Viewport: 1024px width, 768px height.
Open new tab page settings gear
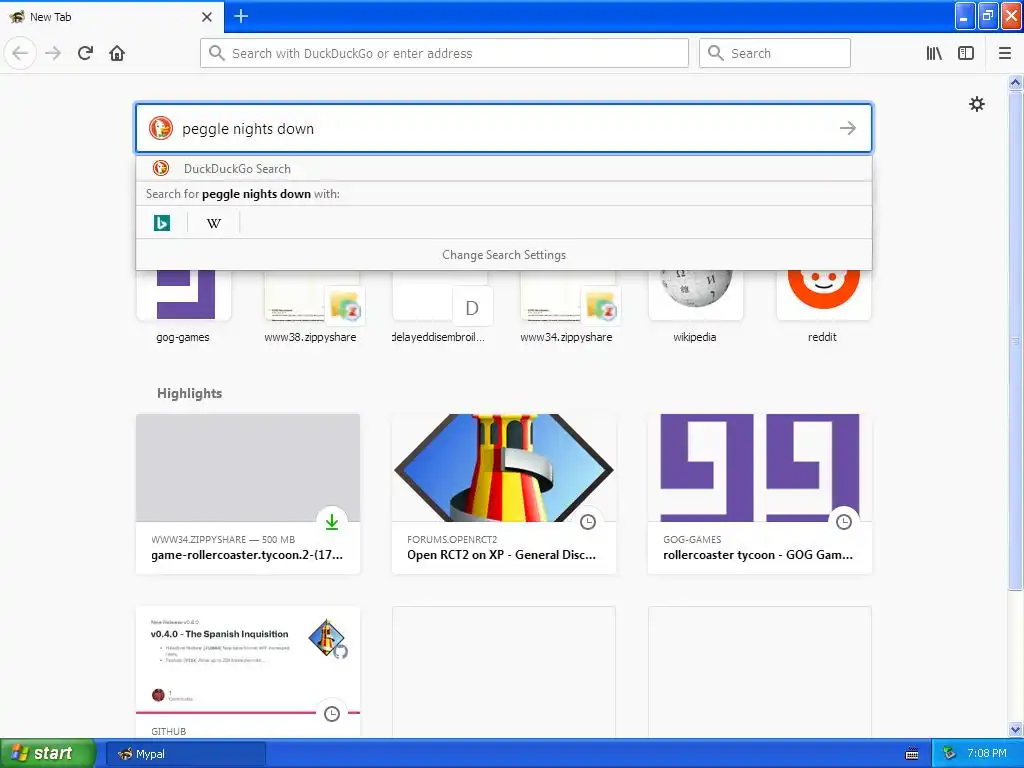976,104
